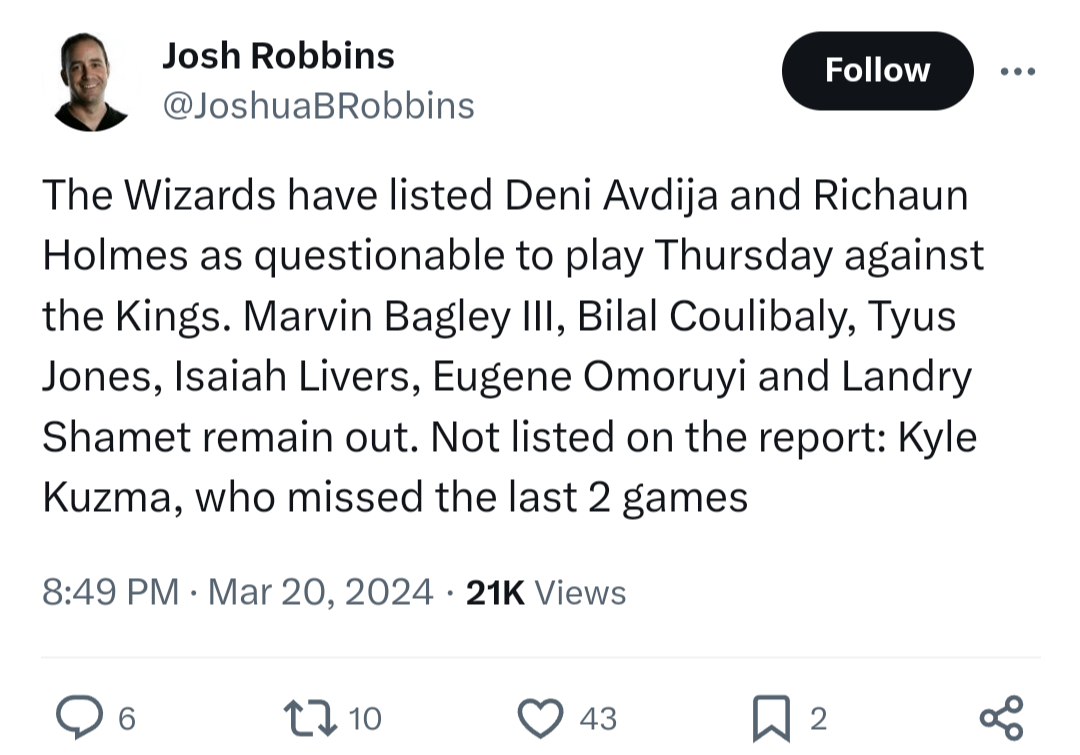
Task: Like the tweet with the heart icon
Action: pyautogui.click(x=543, y=717)
